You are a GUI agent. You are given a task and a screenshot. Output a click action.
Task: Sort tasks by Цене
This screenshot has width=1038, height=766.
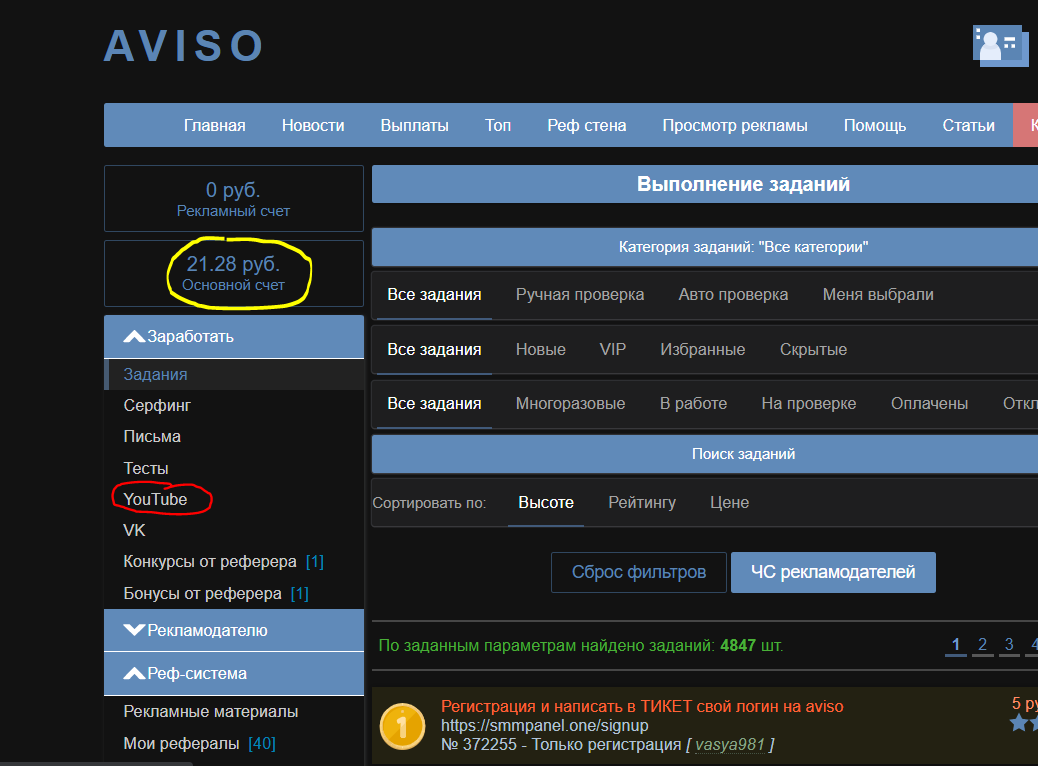coord(729,503)
